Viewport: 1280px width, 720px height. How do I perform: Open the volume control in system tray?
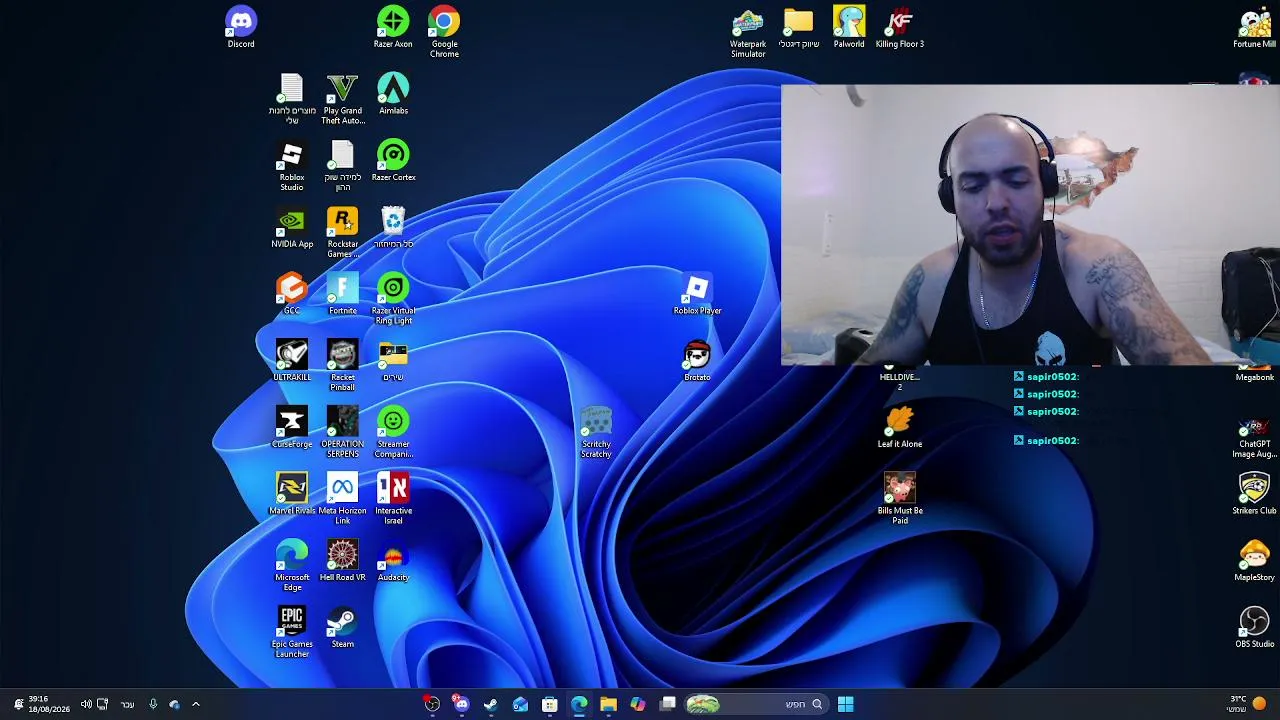tap(86, 704)
